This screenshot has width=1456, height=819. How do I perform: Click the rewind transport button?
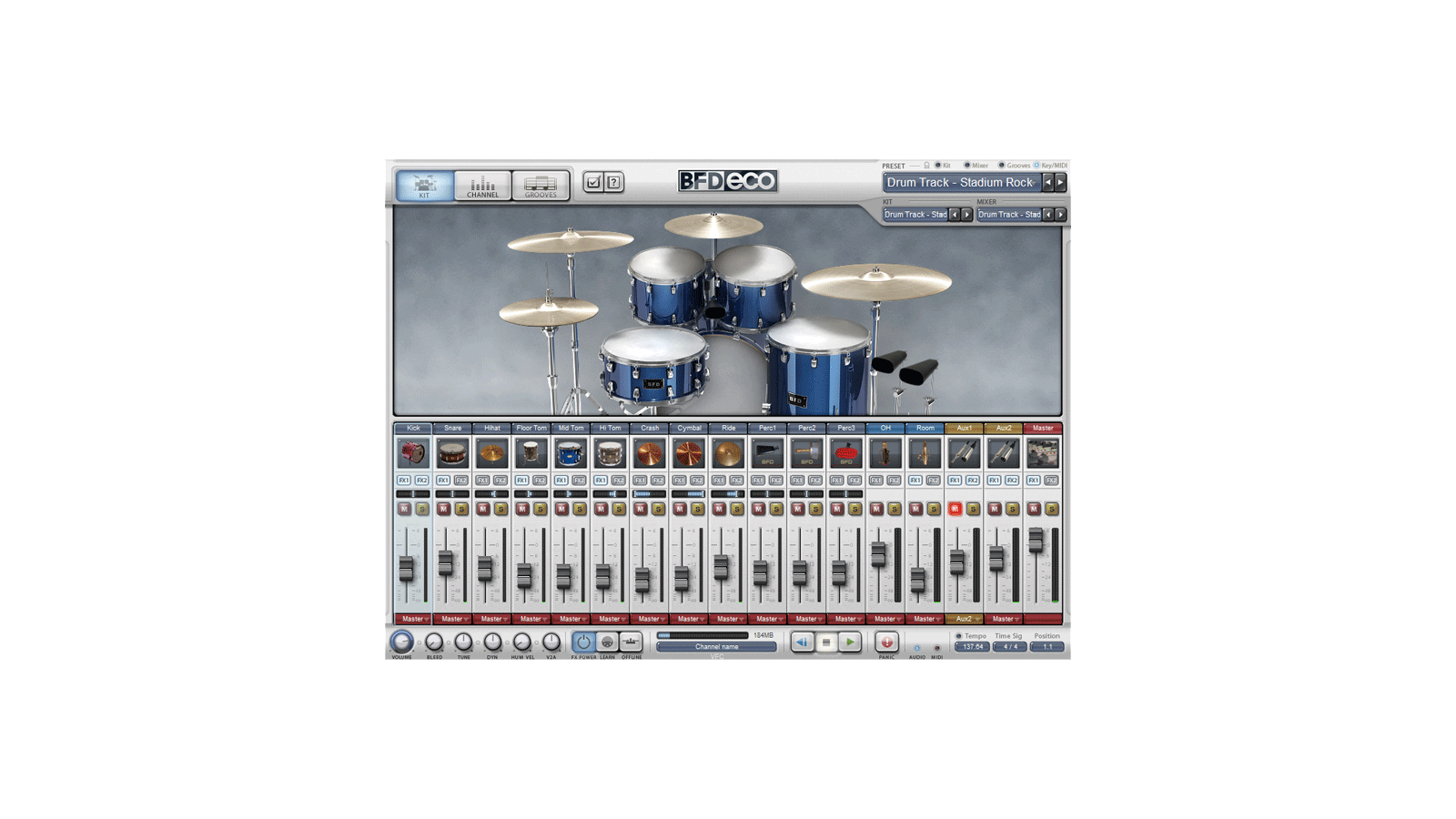(802, 642)
